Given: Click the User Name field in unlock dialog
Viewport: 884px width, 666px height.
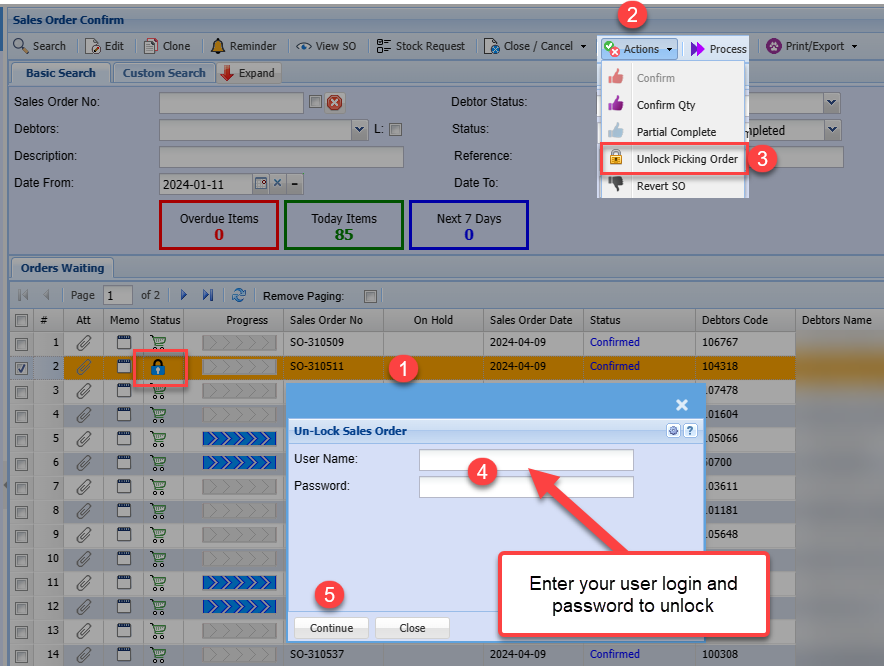Looking at the screenshot, I should click(526, 460).
